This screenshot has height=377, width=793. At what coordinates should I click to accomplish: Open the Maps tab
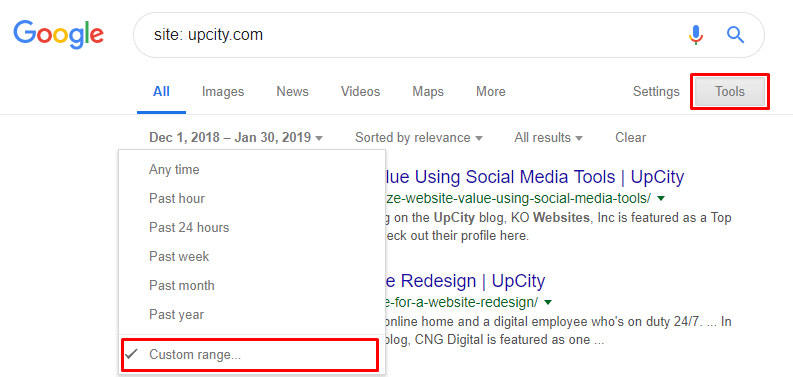(428, 92)
